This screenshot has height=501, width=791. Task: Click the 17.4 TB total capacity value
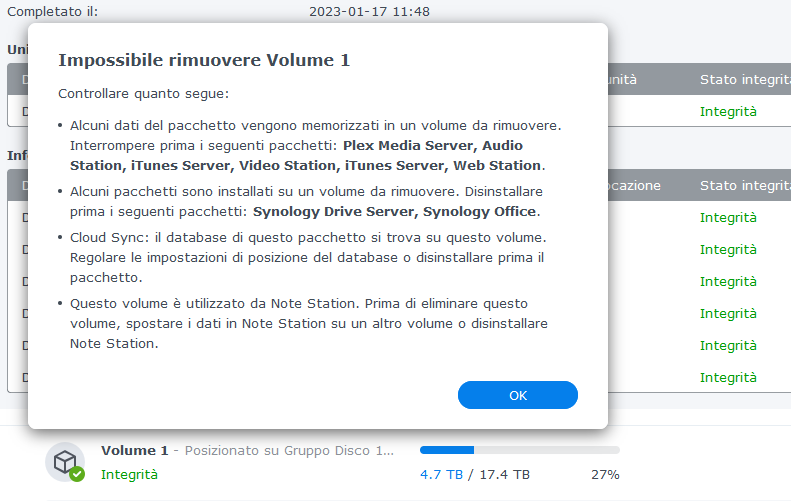click(504, 474)
